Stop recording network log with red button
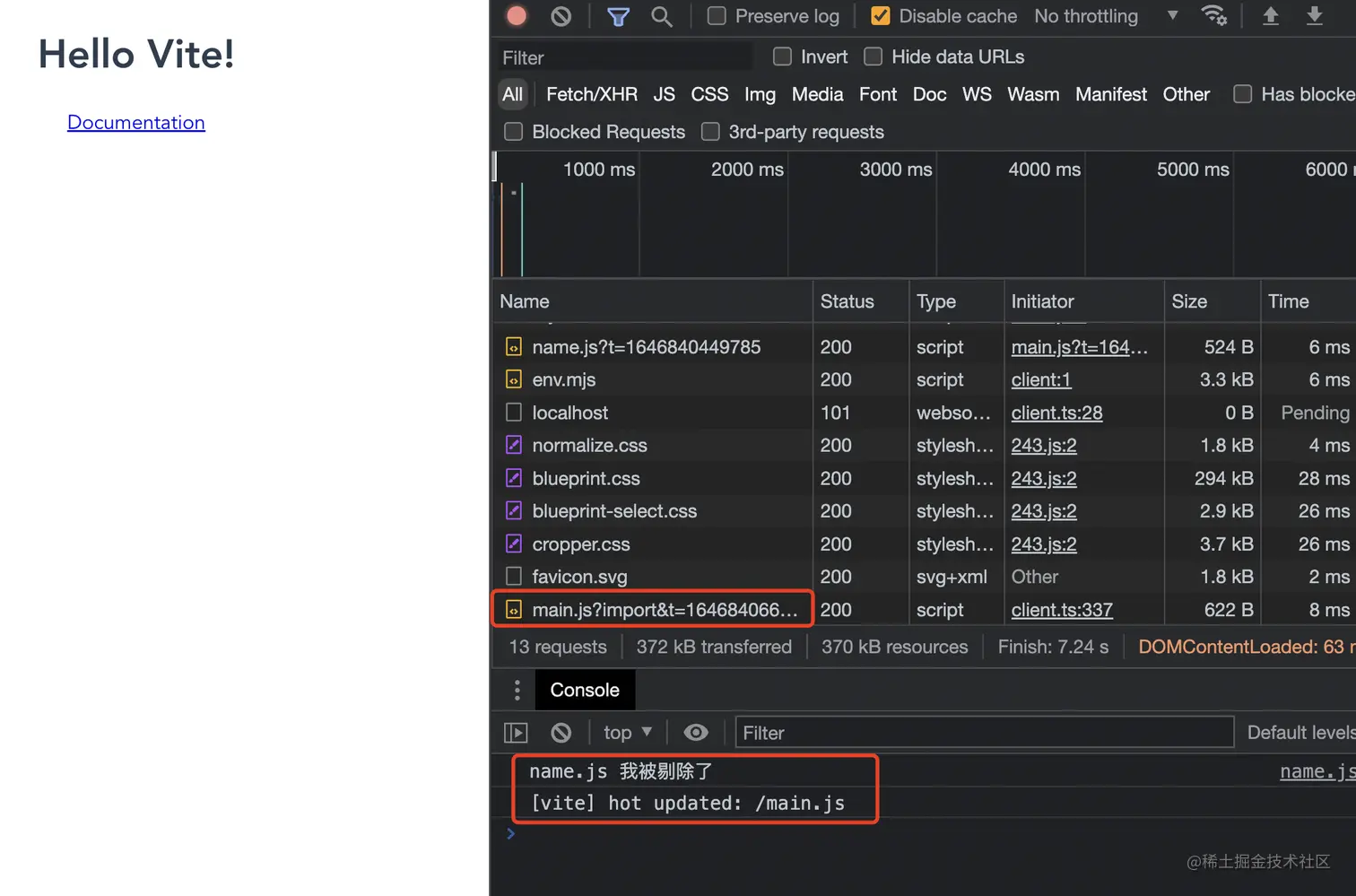This screenshot has height=896, width=1356. [x=517, y=16]
